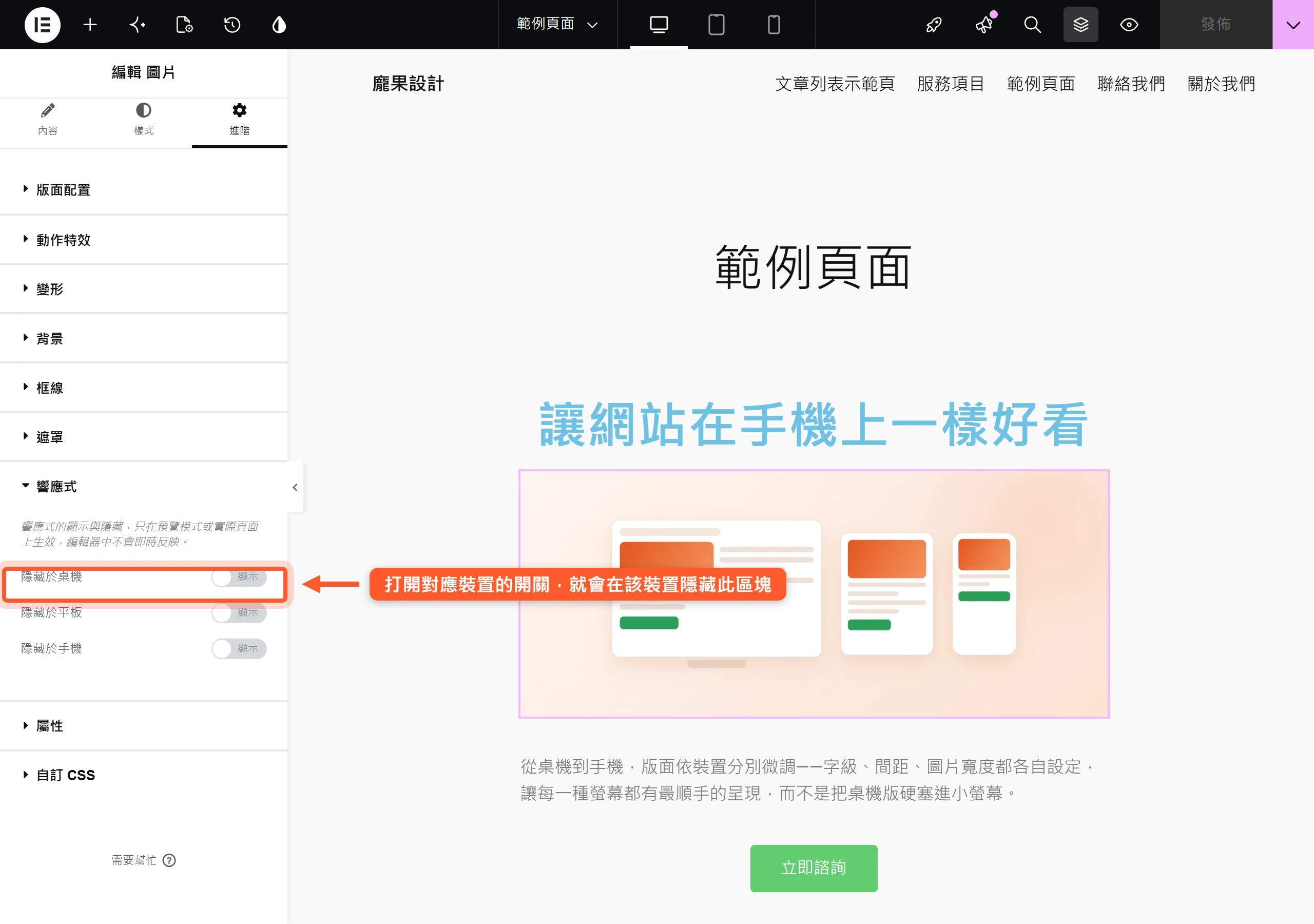Click the green 立即諮詢 button
The height and width of the screenshot is (924, 1314).
[814, 868]
